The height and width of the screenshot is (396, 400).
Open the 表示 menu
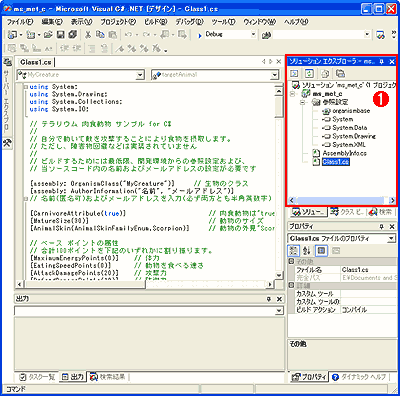pos(81,22)
